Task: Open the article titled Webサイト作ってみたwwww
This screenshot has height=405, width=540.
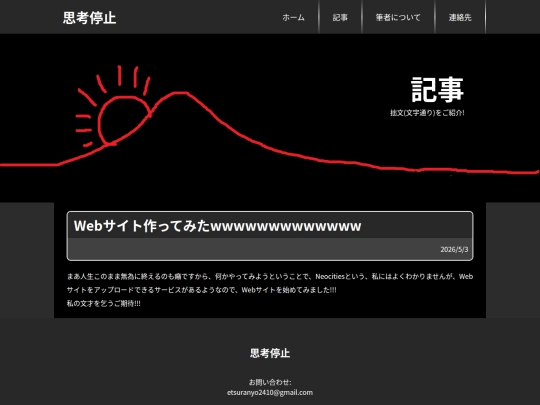Action: coord(217,226)
